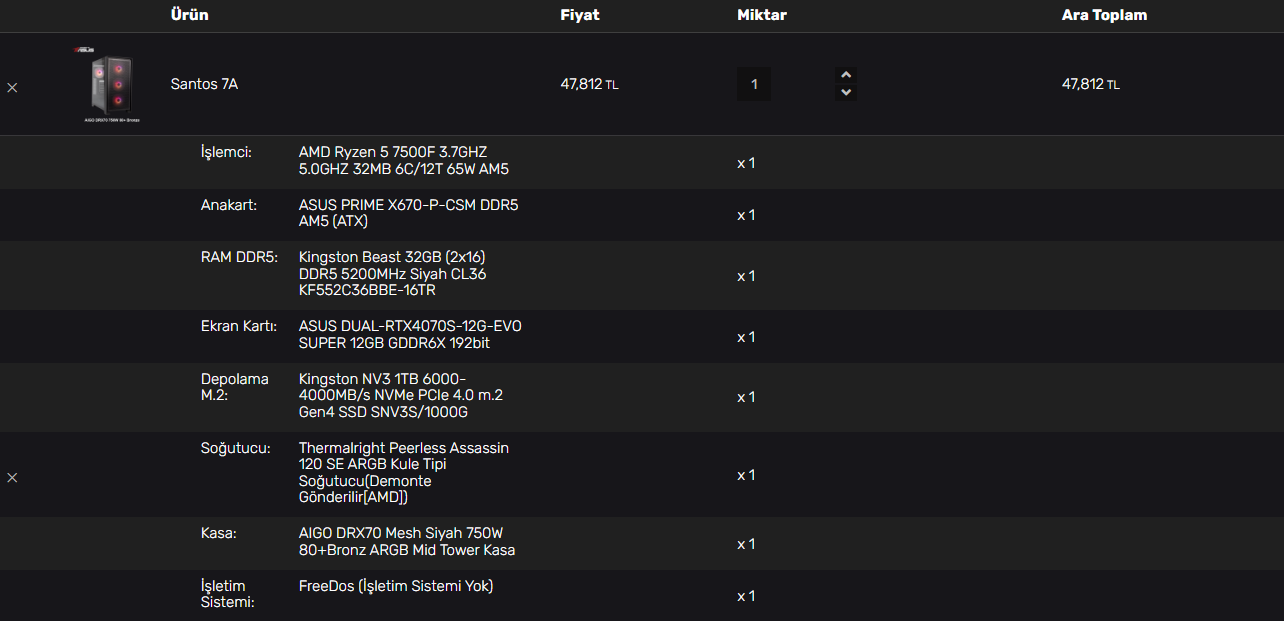
Task: Click the FreeDos operating system entry
Action: (395, 586)
